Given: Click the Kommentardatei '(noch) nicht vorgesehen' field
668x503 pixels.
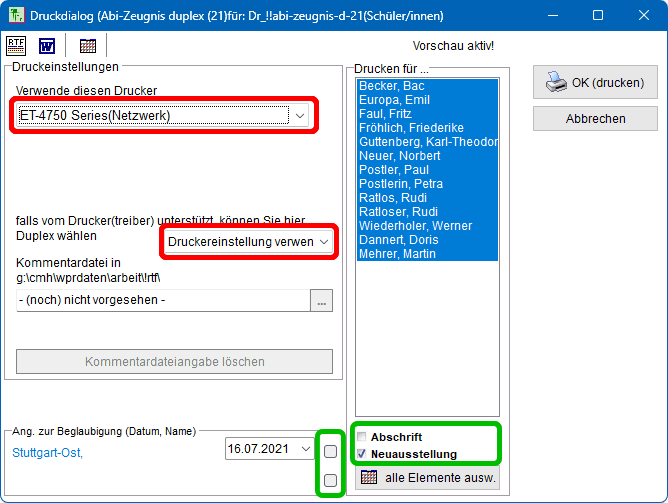Looking at the screenshot, I should tap(162, 301).
